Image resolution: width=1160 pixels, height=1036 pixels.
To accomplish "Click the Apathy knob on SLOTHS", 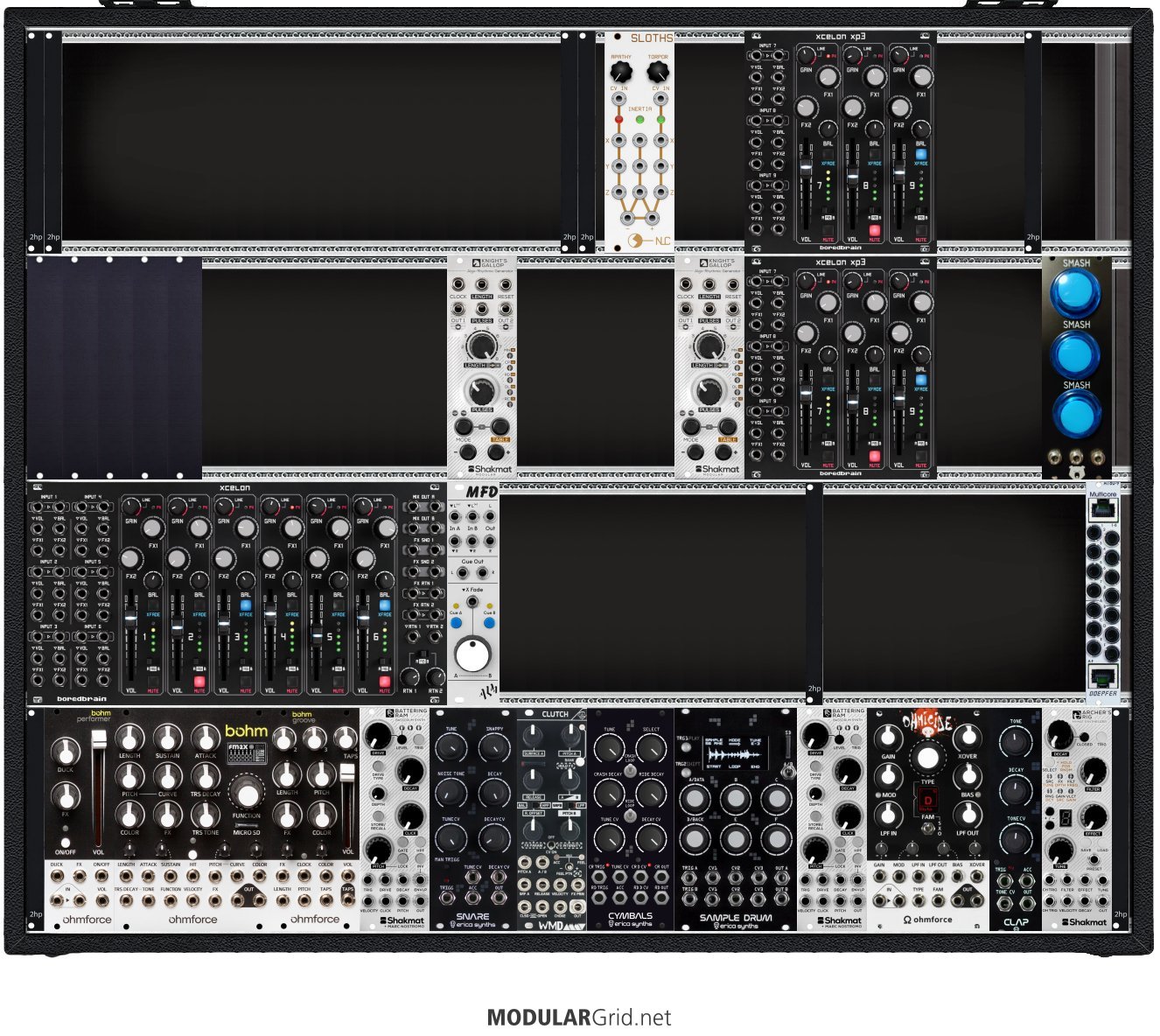I will (620, 73).
